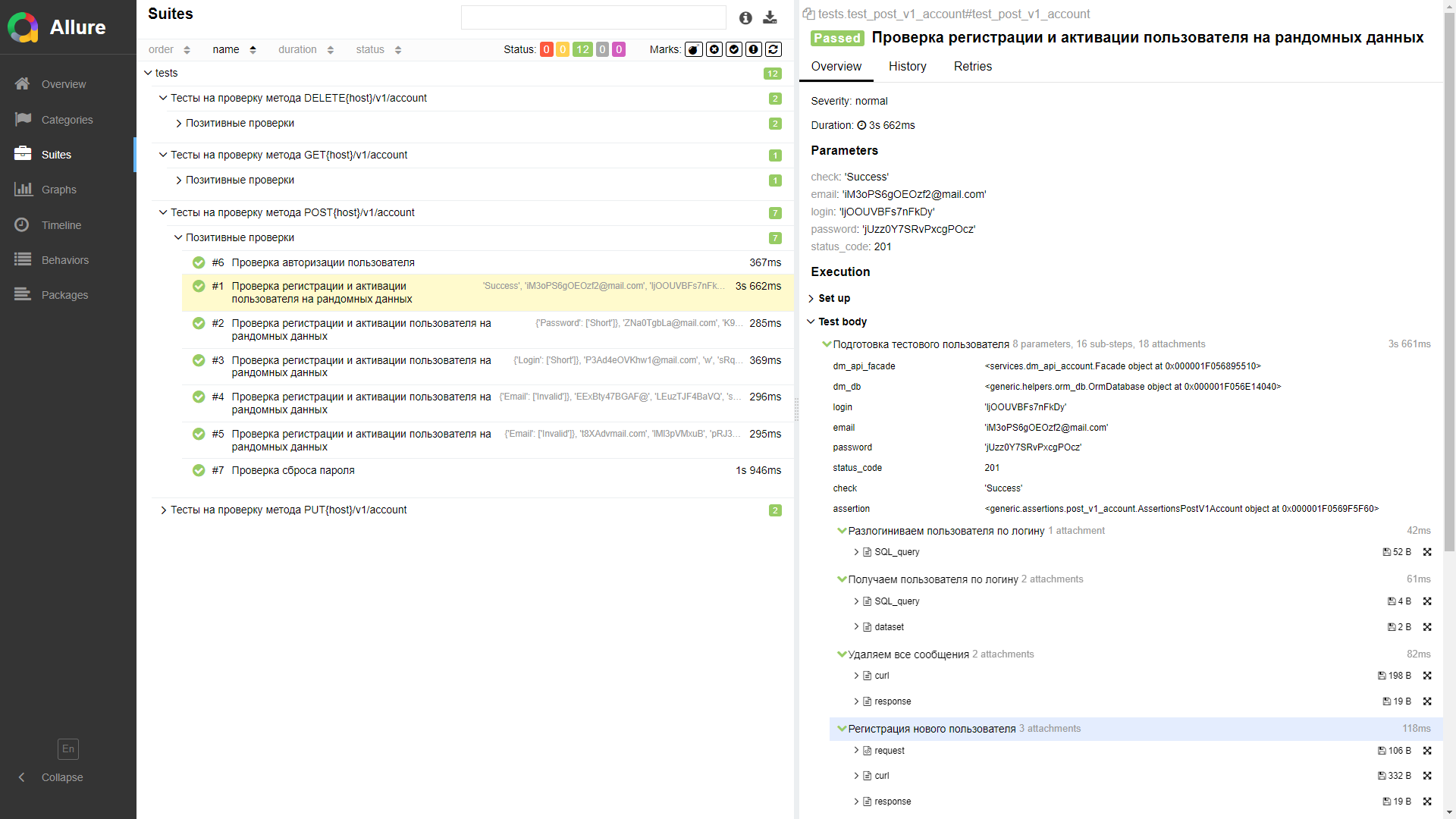Open the Overview sidebar page
This screenshot has width=1456, height=819.
click(64, 84)
